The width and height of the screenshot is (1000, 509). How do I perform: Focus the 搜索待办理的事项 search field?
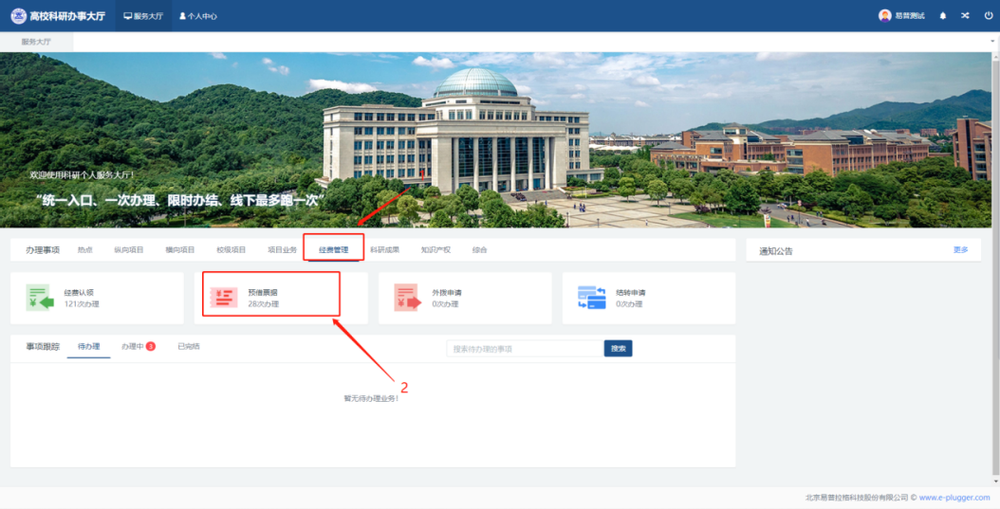pos(524,349)
